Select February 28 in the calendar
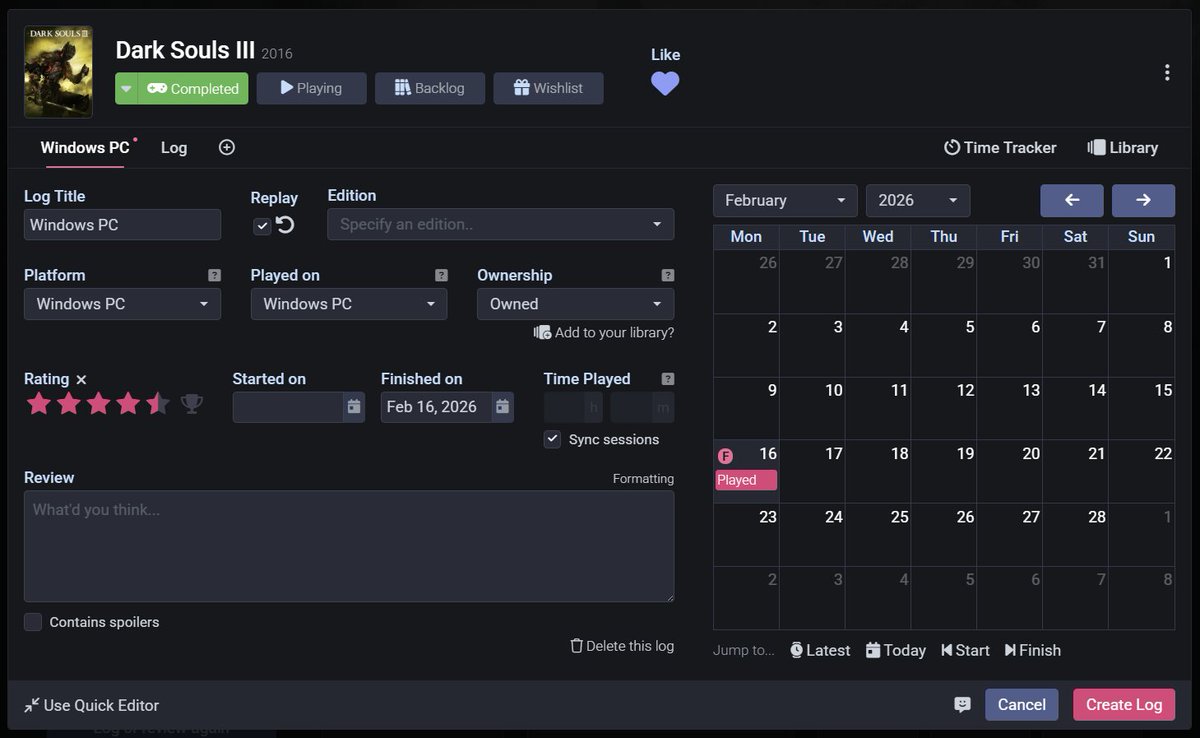The width and height of the screenshot is (1200, 738). click(1076, 534)
